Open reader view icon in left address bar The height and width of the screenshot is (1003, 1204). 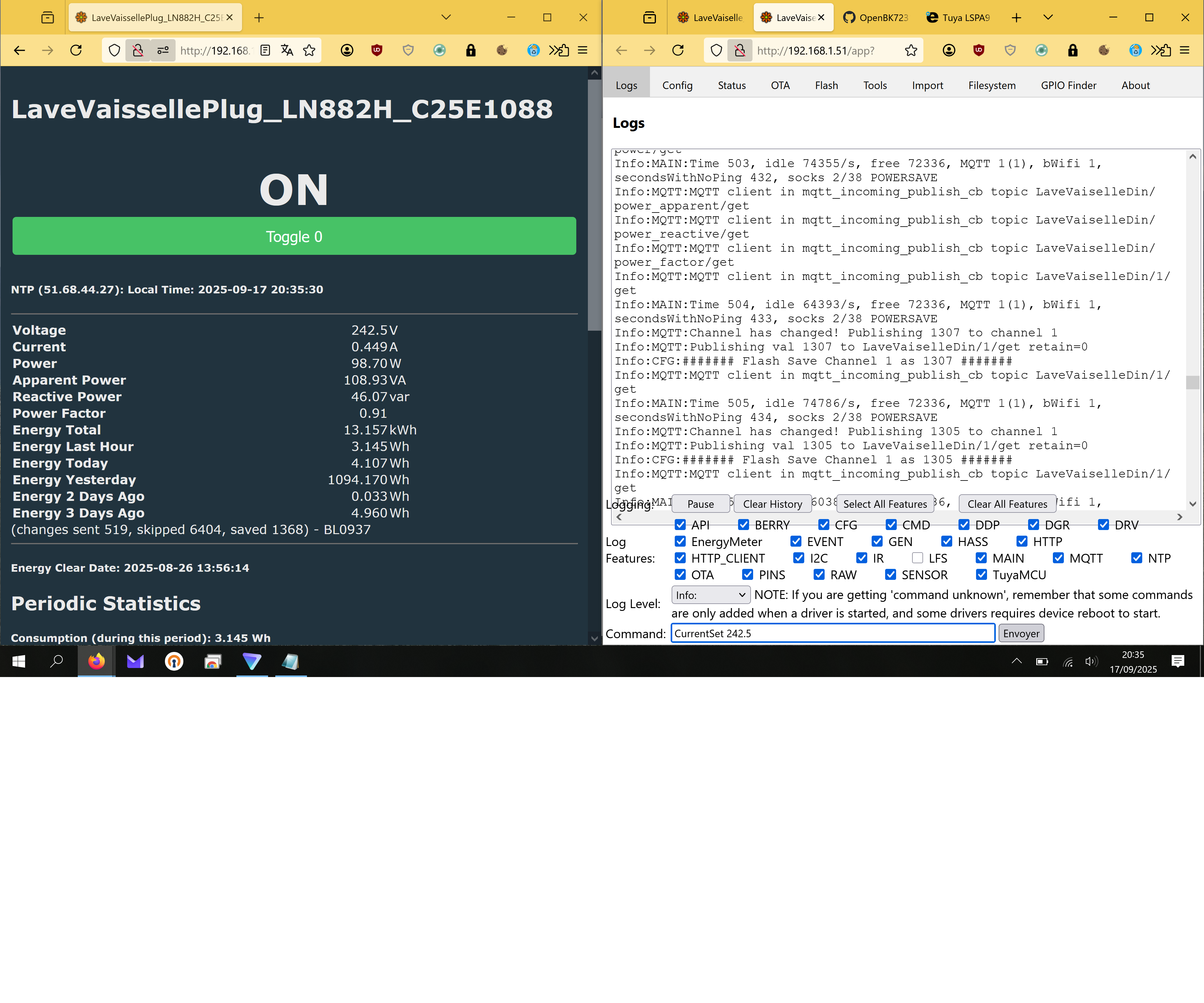265,50
